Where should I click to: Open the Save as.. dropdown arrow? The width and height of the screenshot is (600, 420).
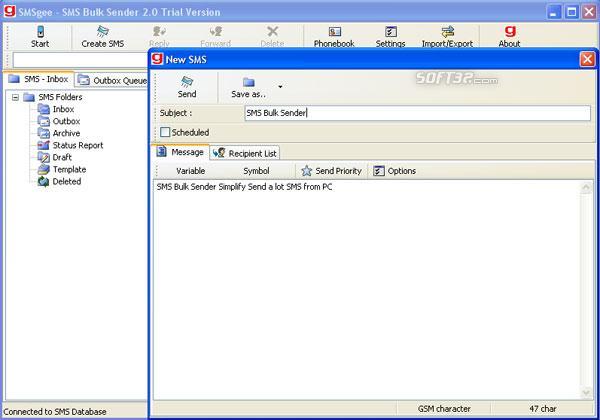click(280, 87)
